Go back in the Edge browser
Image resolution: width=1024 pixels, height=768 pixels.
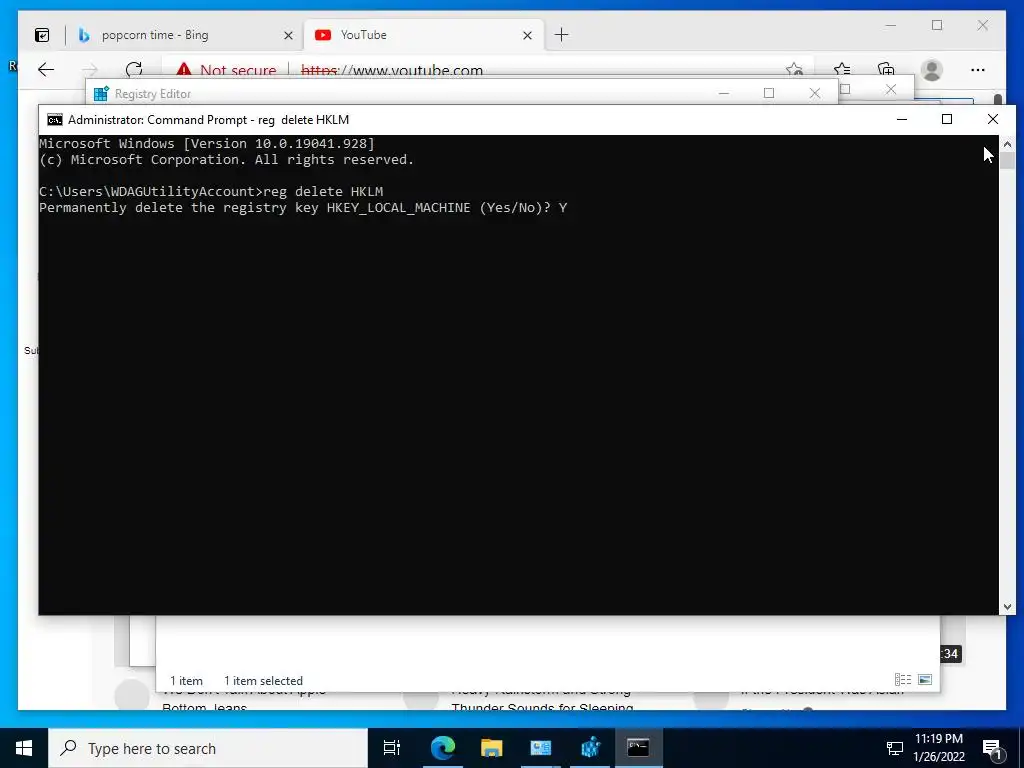click(46, 70)
